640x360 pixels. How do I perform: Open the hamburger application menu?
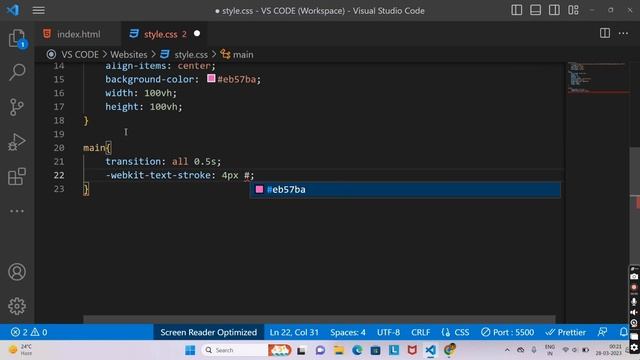click(39, 10)
